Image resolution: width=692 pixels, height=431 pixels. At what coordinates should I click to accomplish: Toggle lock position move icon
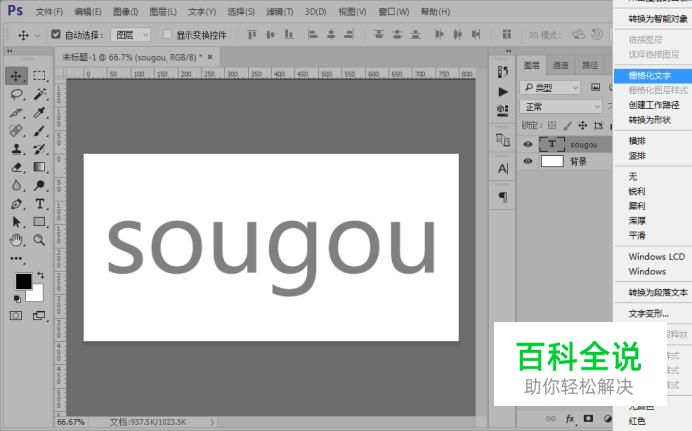(583, 125)
